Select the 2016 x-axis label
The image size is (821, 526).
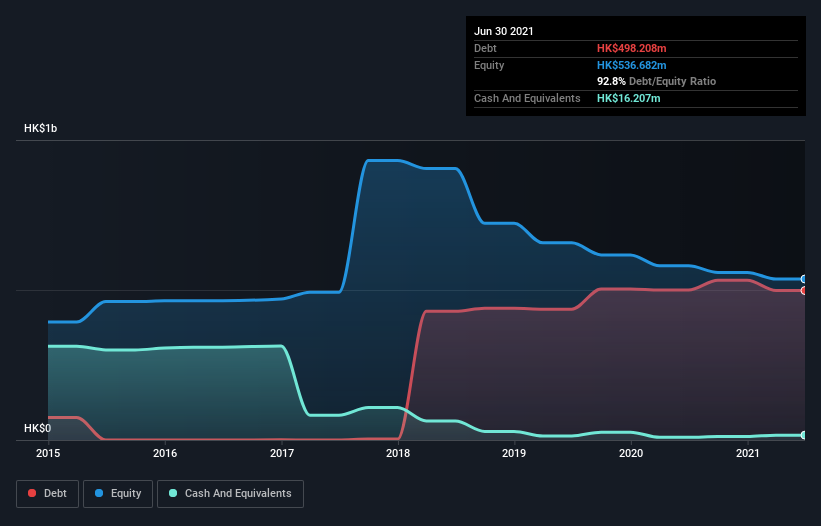(165, 453)
